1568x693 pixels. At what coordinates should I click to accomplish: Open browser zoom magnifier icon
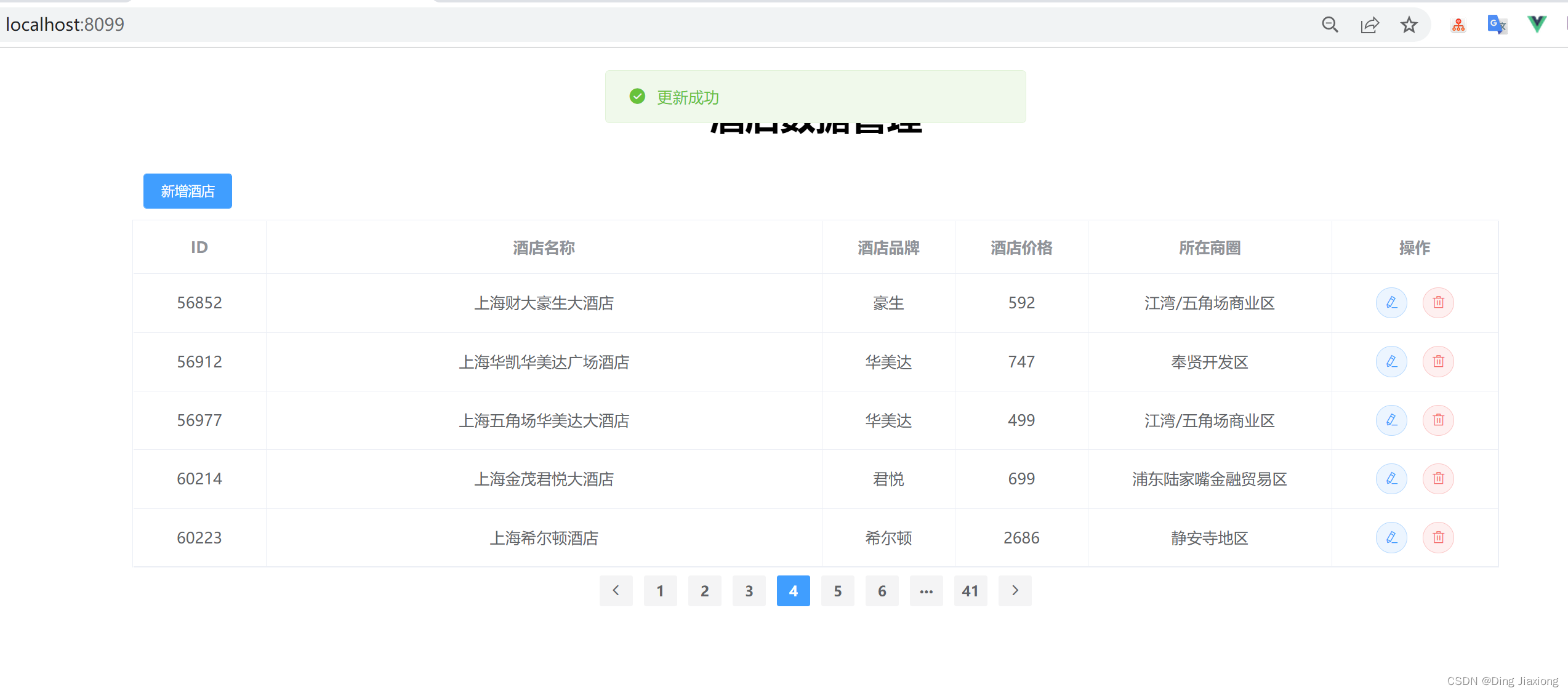[1330, 25]
